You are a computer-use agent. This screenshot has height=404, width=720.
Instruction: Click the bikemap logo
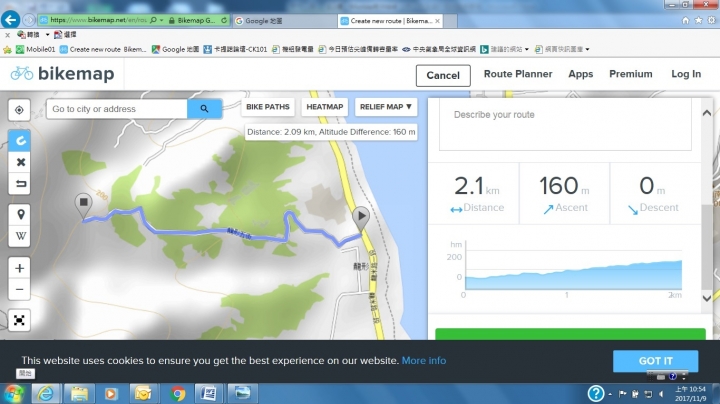(62, 73)
